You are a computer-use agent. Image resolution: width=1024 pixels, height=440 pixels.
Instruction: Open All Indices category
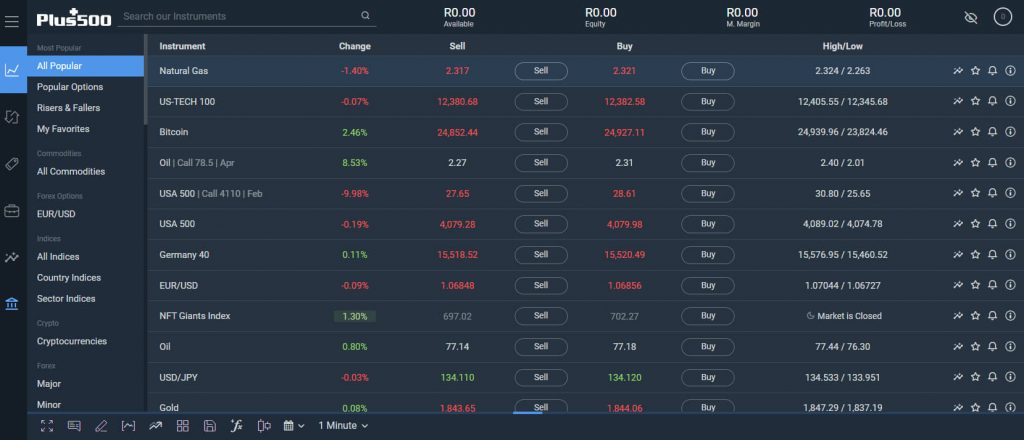click(x=58, y=257)
